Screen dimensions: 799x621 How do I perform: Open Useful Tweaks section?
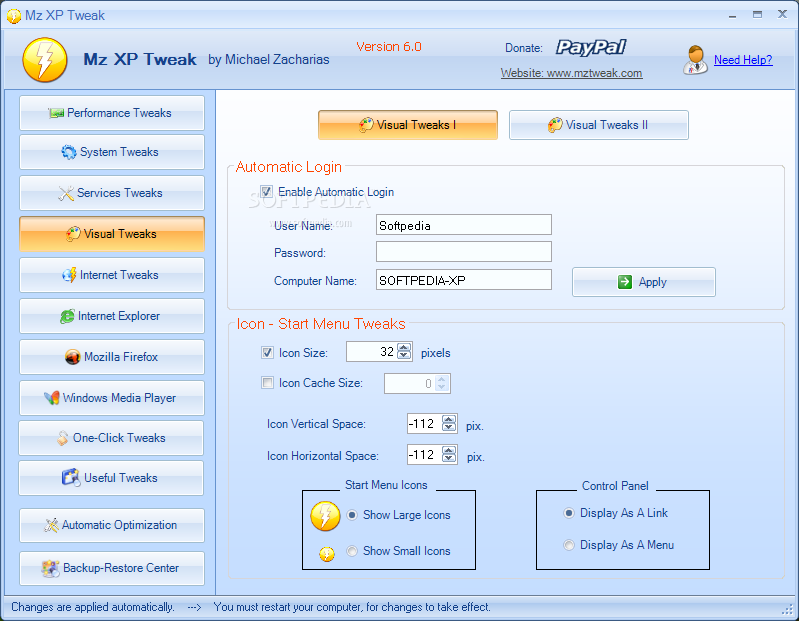111,478
